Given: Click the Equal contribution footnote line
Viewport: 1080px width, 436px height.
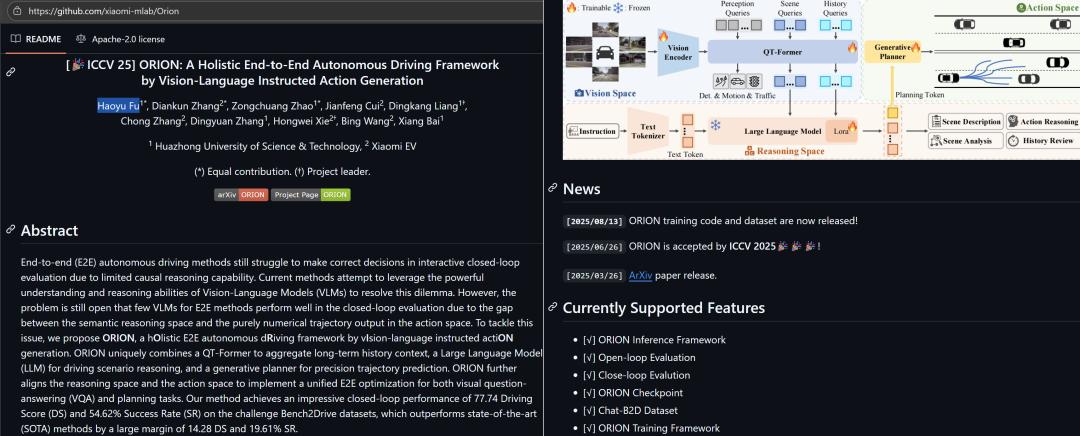Looking at the screenshot, I should point(282,172).
